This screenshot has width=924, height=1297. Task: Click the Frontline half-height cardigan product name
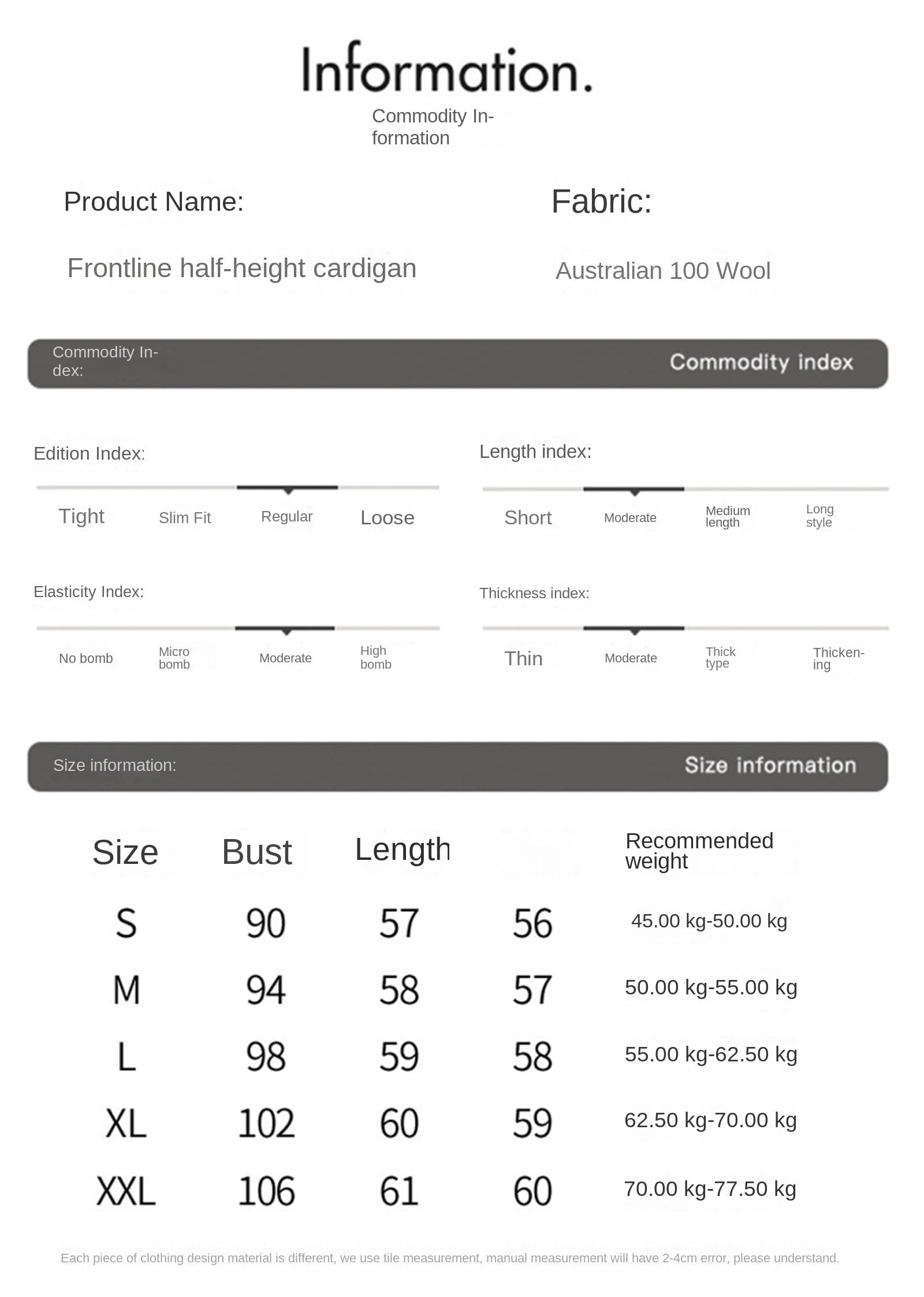coord(242,268)
